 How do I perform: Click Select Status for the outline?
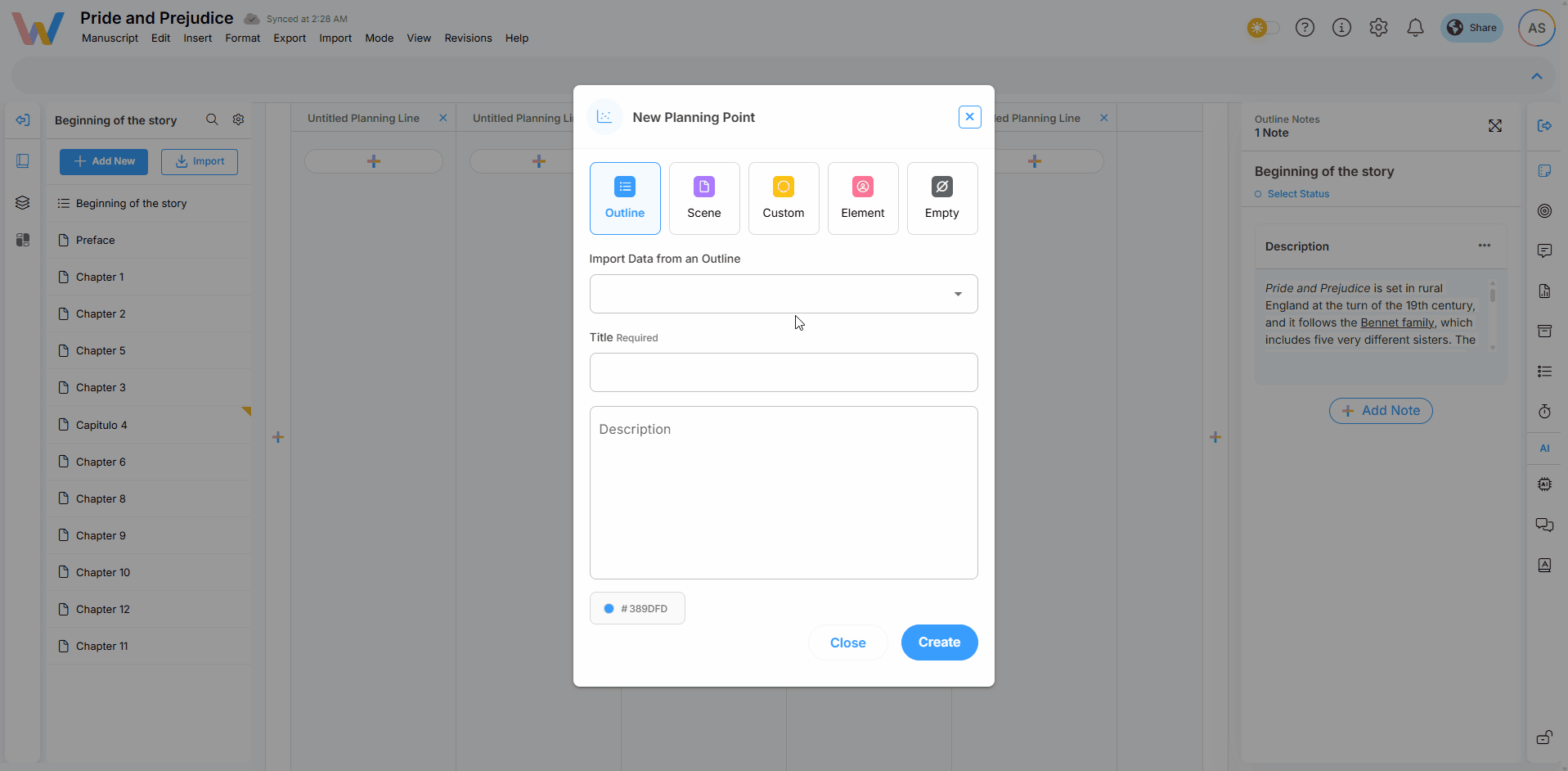(x=1297, y=194)
